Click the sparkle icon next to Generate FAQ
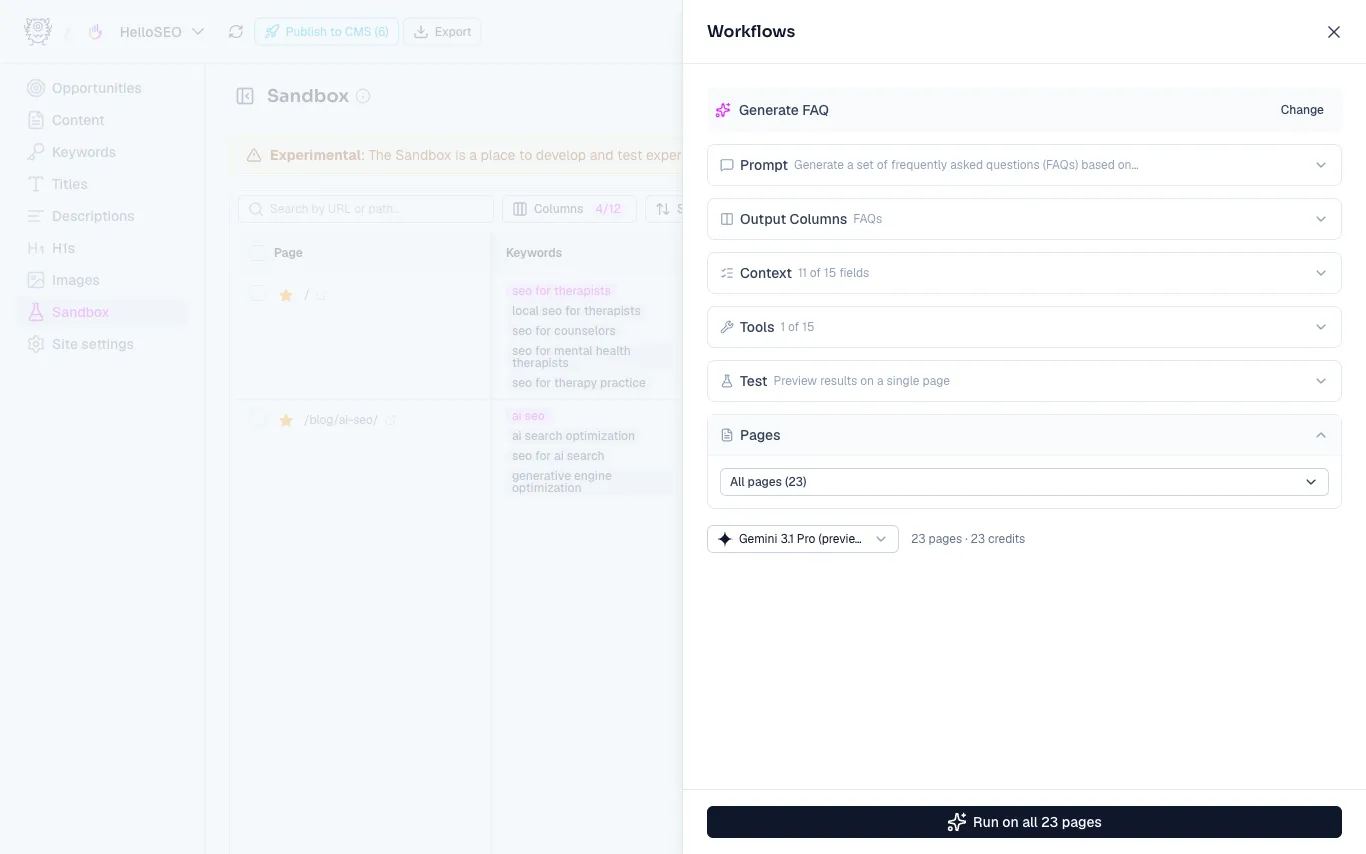Image resolution: width=1366 pixels, height=854 pixels. pos(723,110)
